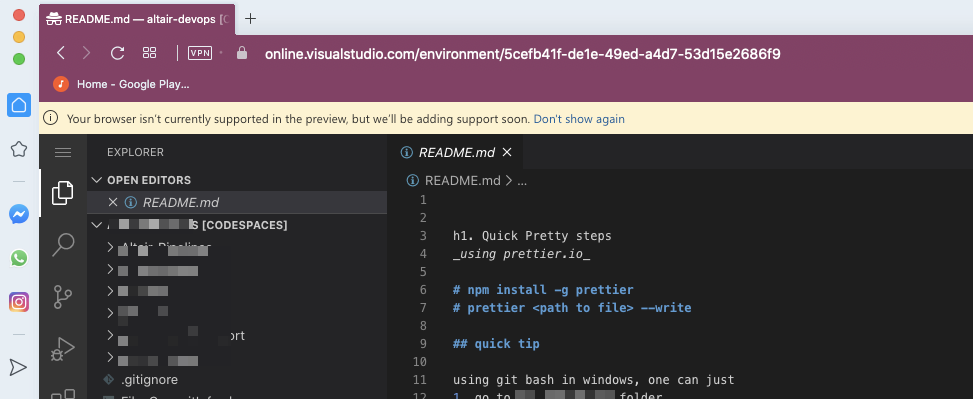Go back in browser history
Screen dimensions: 973x399
pyautogui.click(x=60, y=53)
